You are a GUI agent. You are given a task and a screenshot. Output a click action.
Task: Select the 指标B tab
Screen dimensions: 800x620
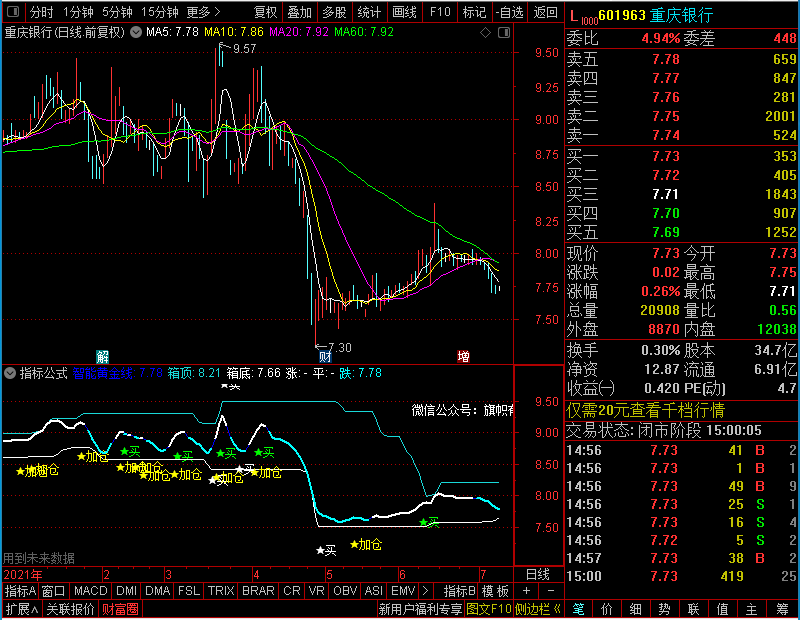point(460,591)
